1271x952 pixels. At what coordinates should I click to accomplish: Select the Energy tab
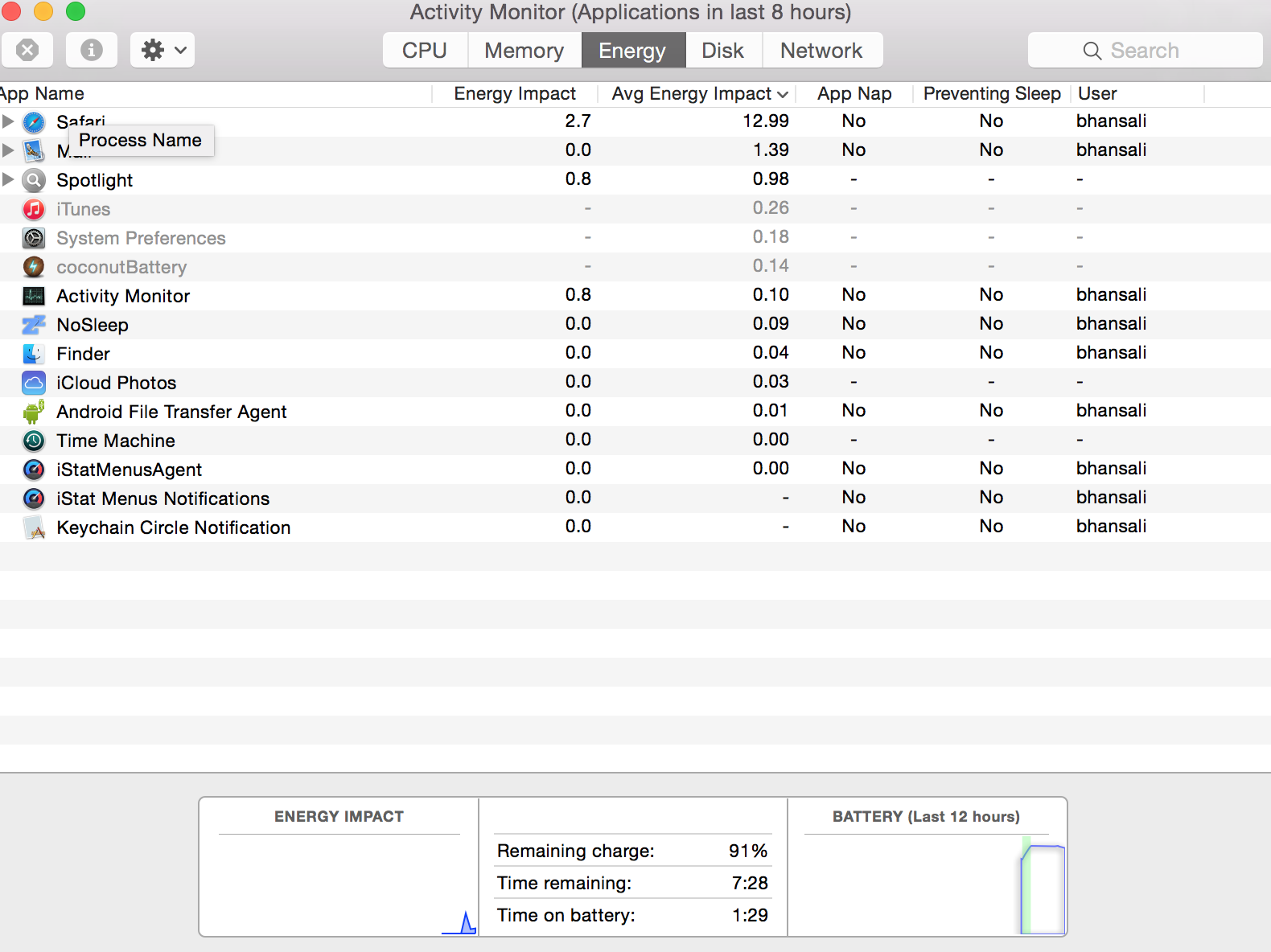633,51
